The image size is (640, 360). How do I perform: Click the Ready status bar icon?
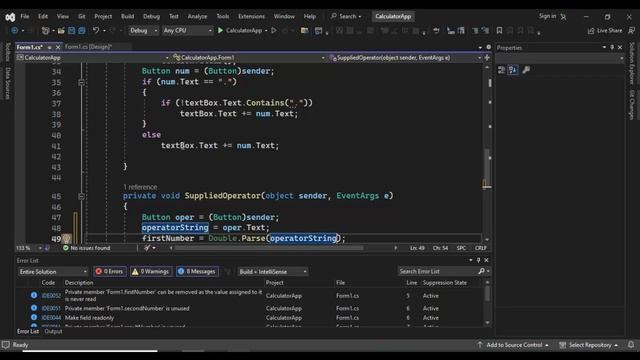pyautogui.click(x=6, y=345)
